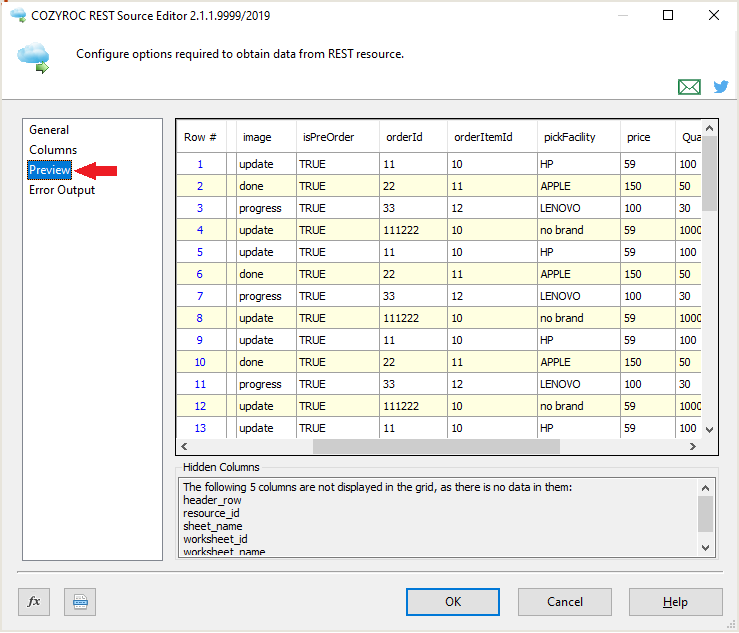Click LENOVO in row 3

pos(579,208)
